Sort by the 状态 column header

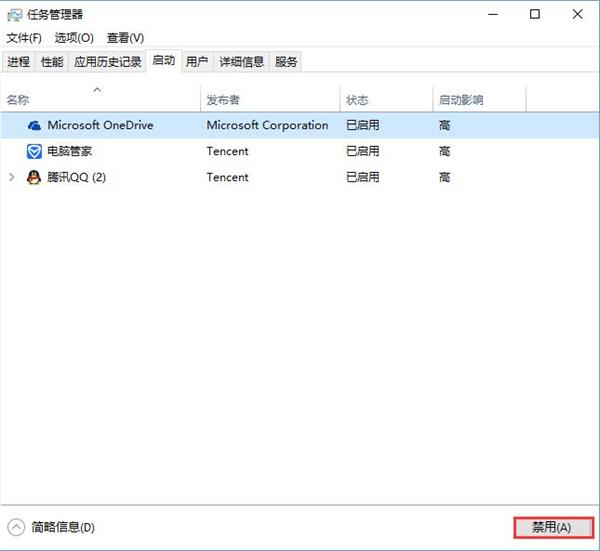click(x=386, y=98)
